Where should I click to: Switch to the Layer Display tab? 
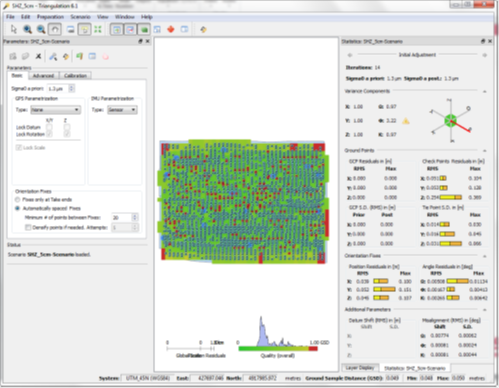360,368
